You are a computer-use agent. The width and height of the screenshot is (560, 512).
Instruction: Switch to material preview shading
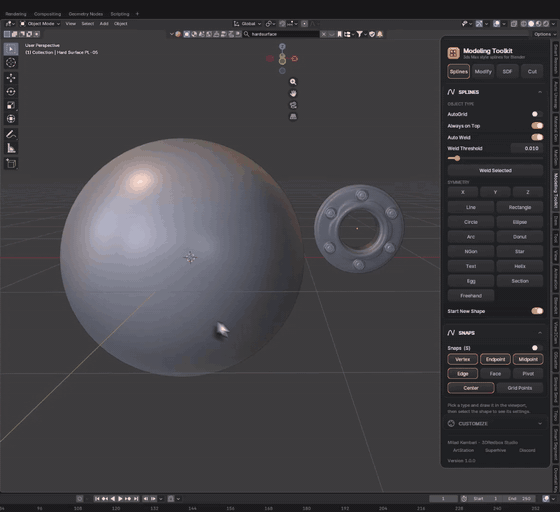539,24
